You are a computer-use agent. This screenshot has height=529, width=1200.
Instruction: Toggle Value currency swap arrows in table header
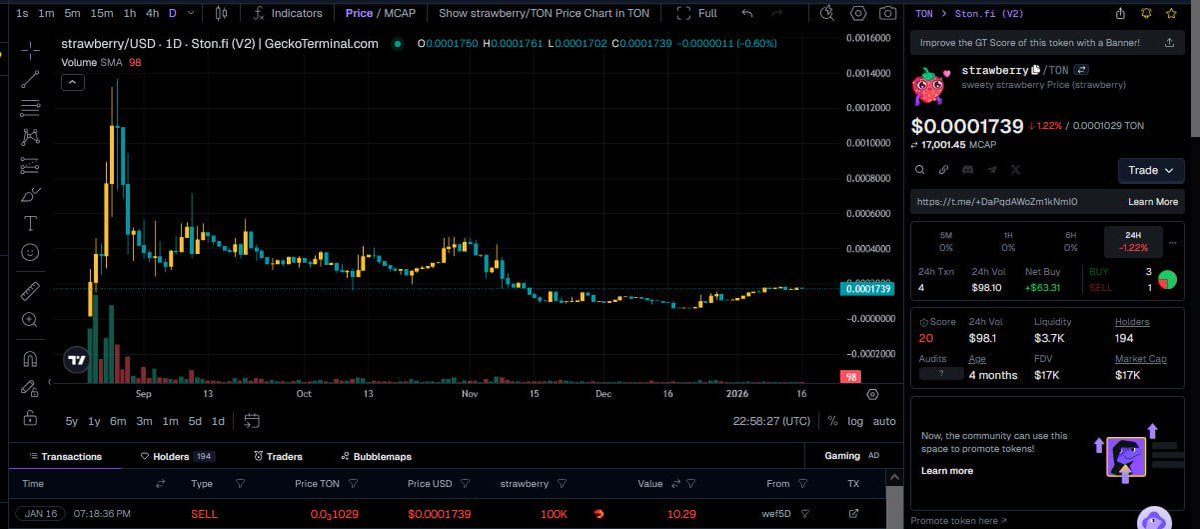tap(676, 484)
